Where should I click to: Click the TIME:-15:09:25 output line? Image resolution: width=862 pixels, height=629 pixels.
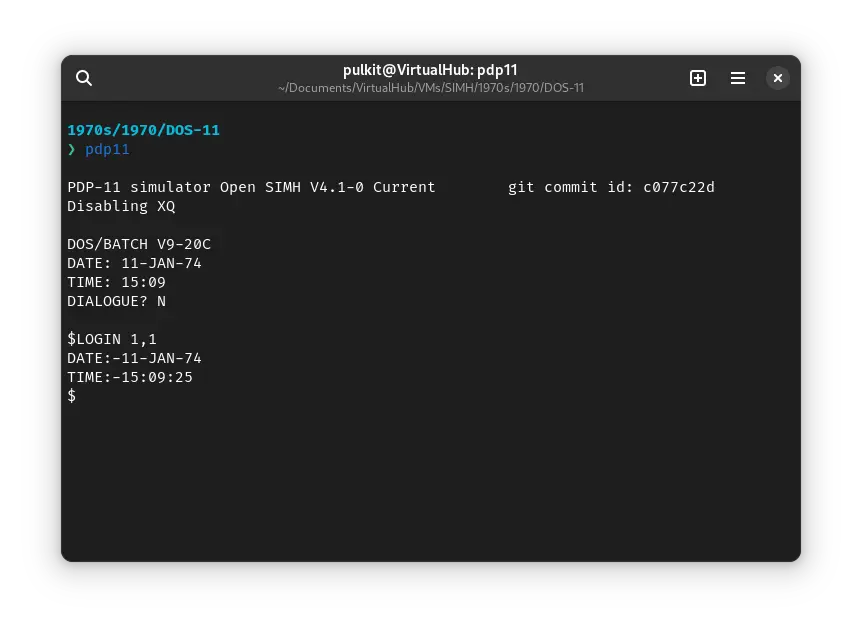pyautogui.click(x=130, y=377)
